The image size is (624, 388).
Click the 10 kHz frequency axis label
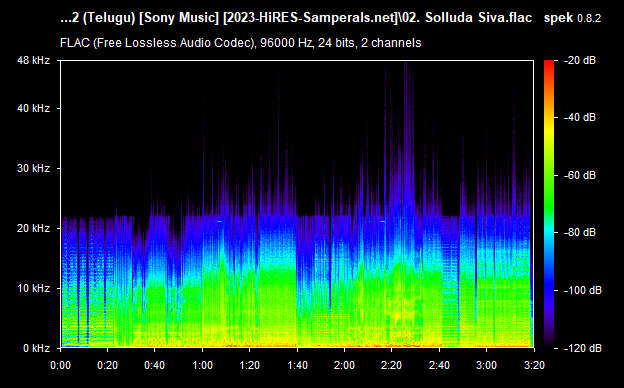[x=33, y=288]
